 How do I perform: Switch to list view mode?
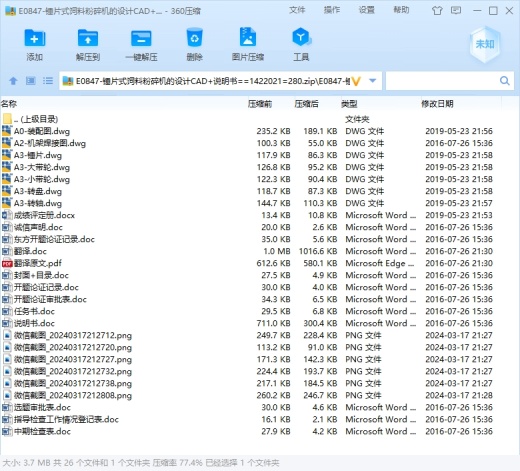tap(48, 81)
